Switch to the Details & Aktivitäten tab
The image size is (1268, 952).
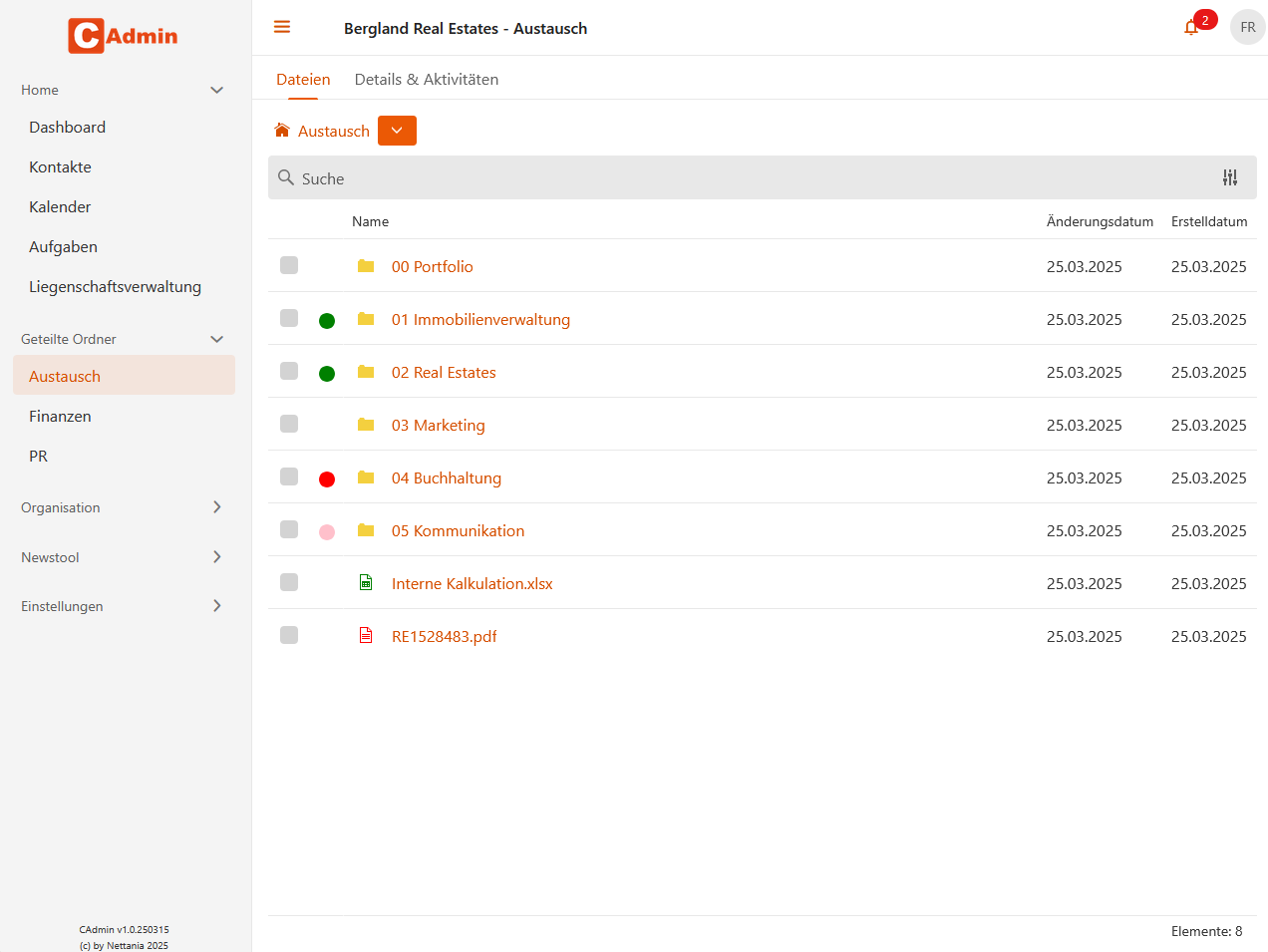pos(426,79)
